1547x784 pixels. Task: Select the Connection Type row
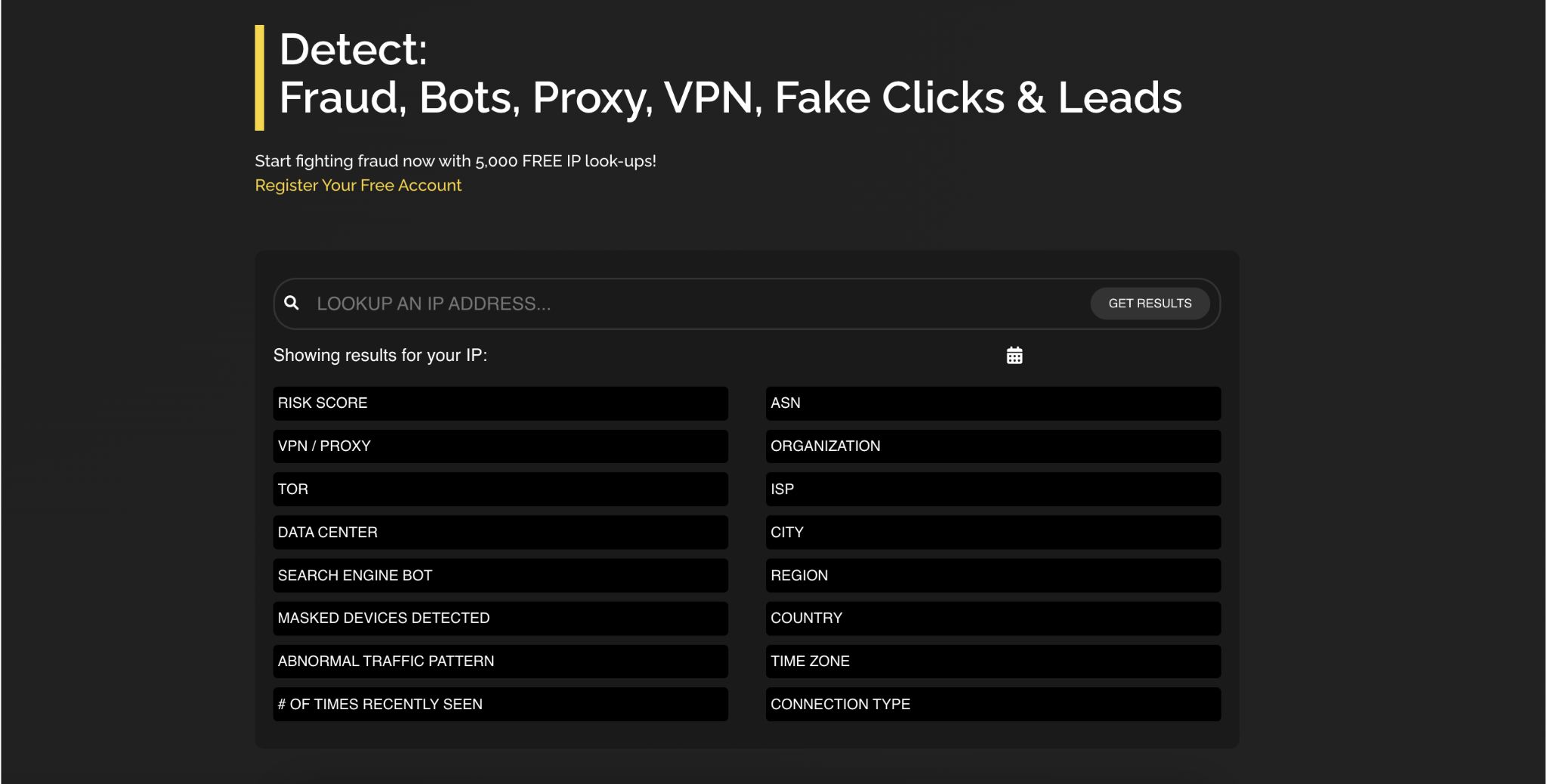[x=993, y=705]
